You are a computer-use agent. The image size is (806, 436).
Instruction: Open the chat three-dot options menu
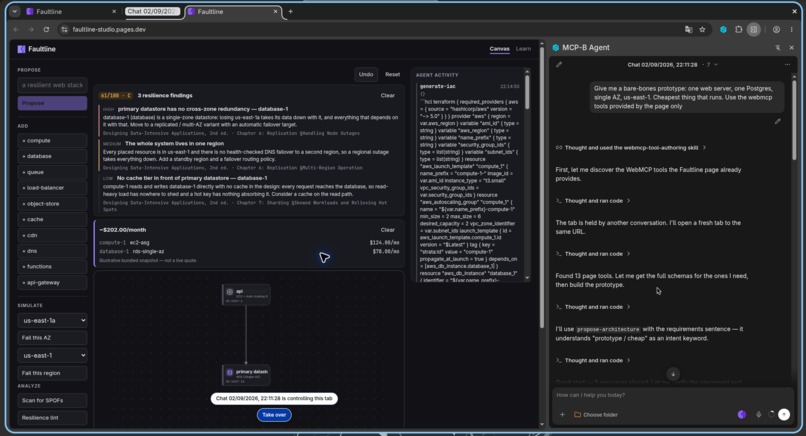coord(787,65)
